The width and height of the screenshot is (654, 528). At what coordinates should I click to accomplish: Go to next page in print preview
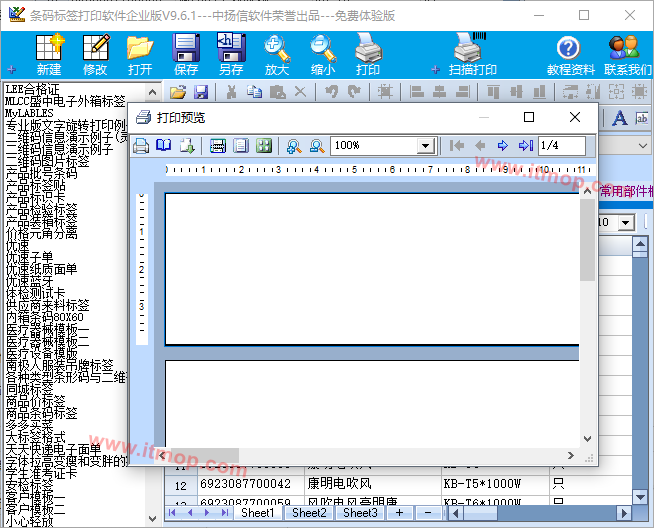coord(503,146)
